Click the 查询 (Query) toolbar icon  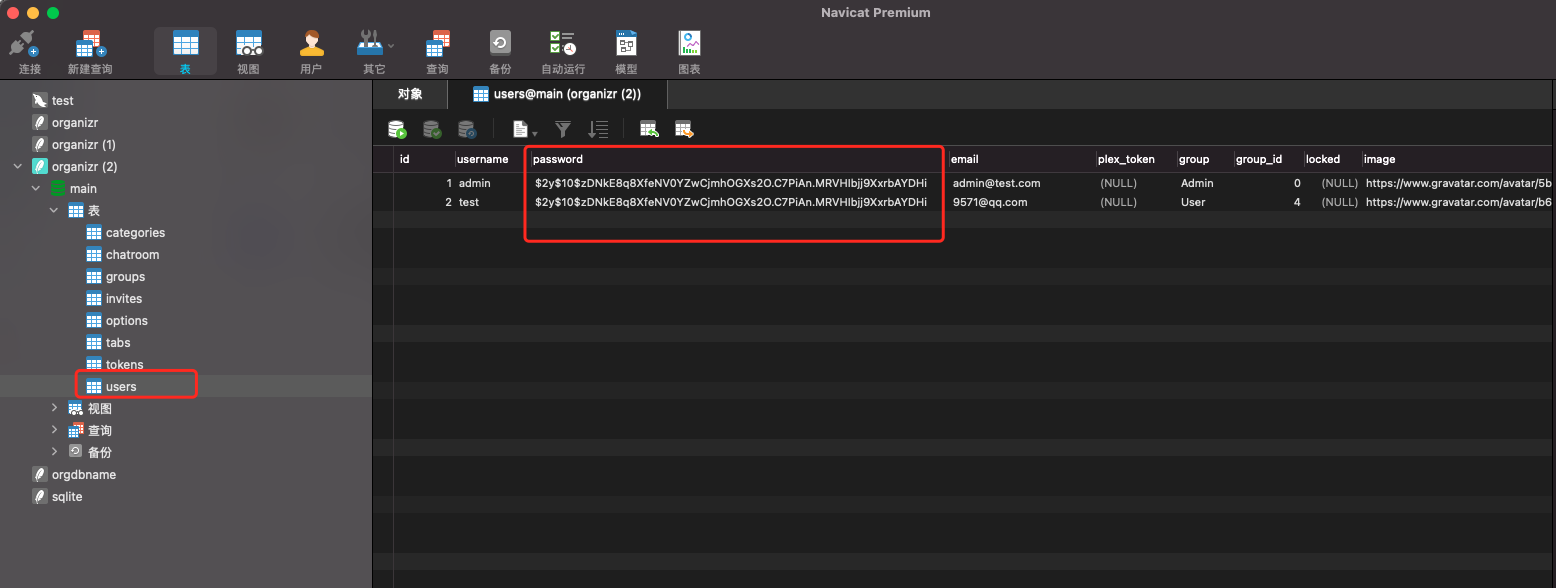(x=437, y=51)
